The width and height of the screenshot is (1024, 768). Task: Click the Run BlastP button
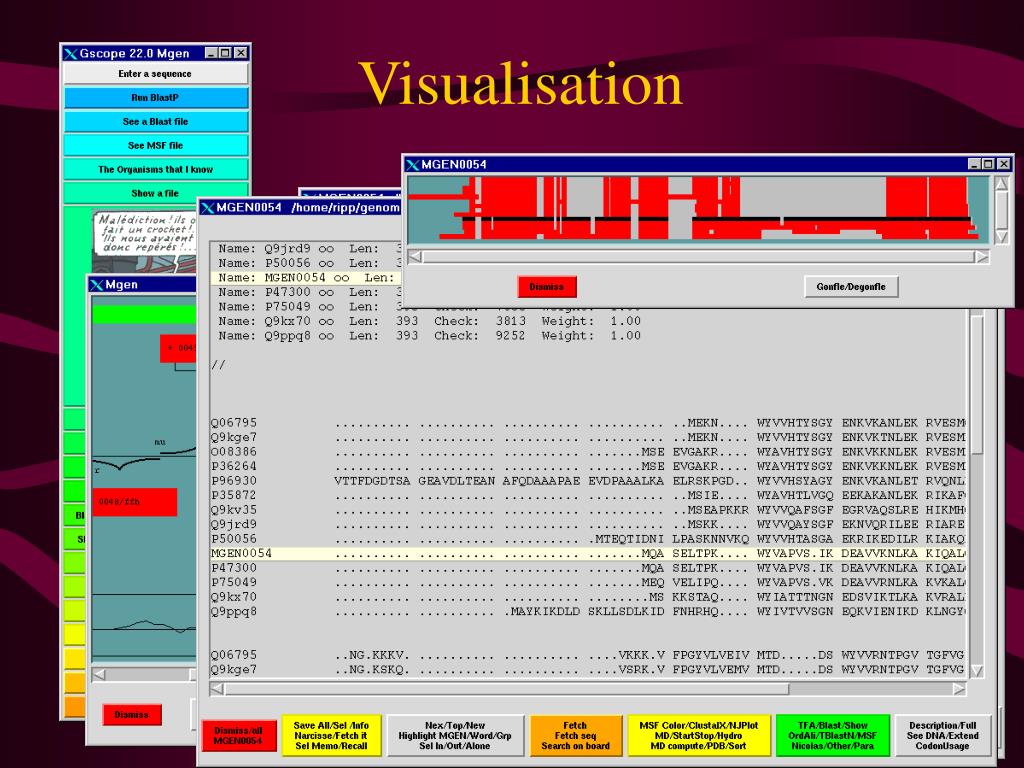point(155,97)
